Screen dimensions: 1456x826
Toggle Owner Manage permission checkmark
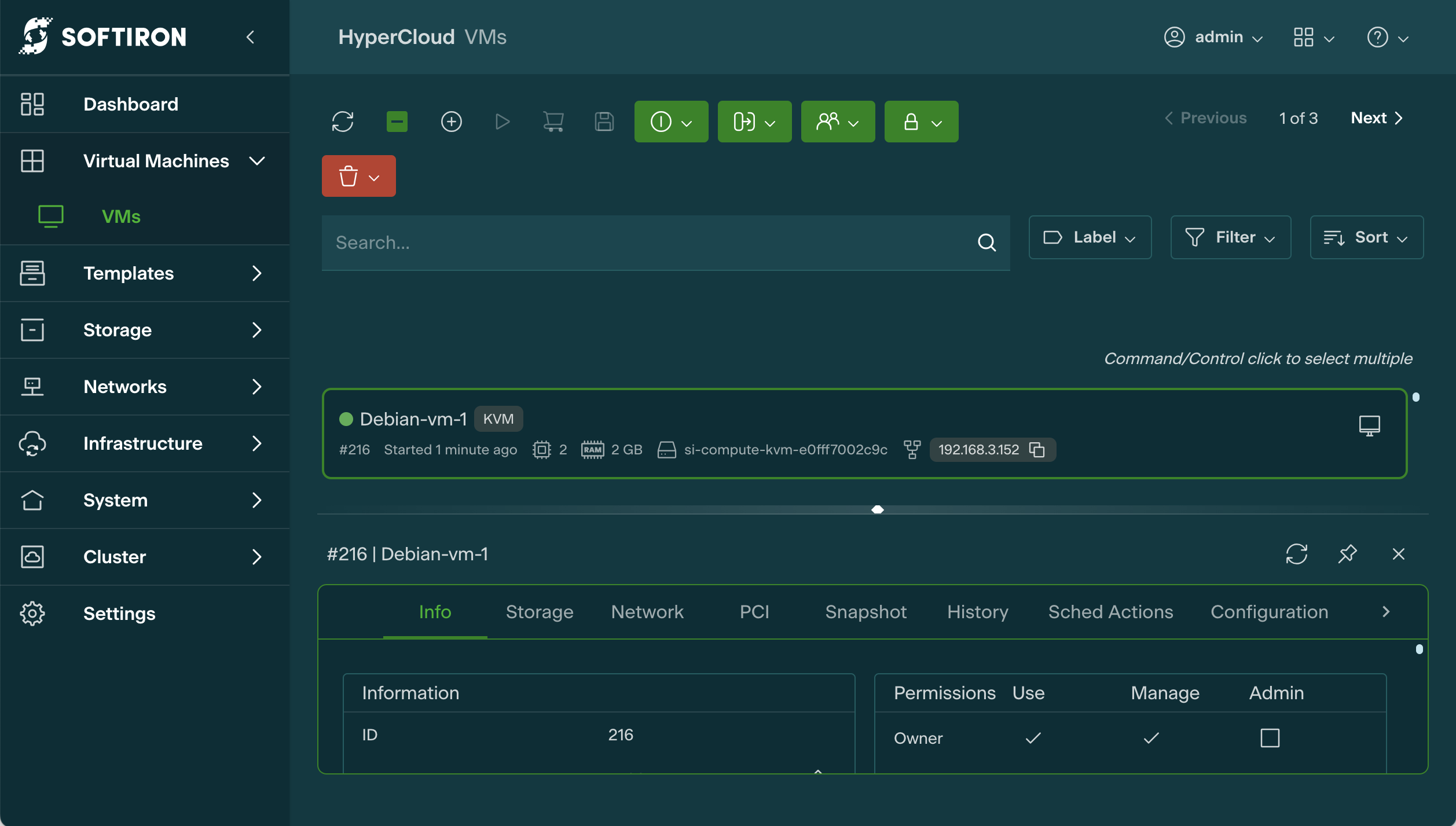point(1151,738)
